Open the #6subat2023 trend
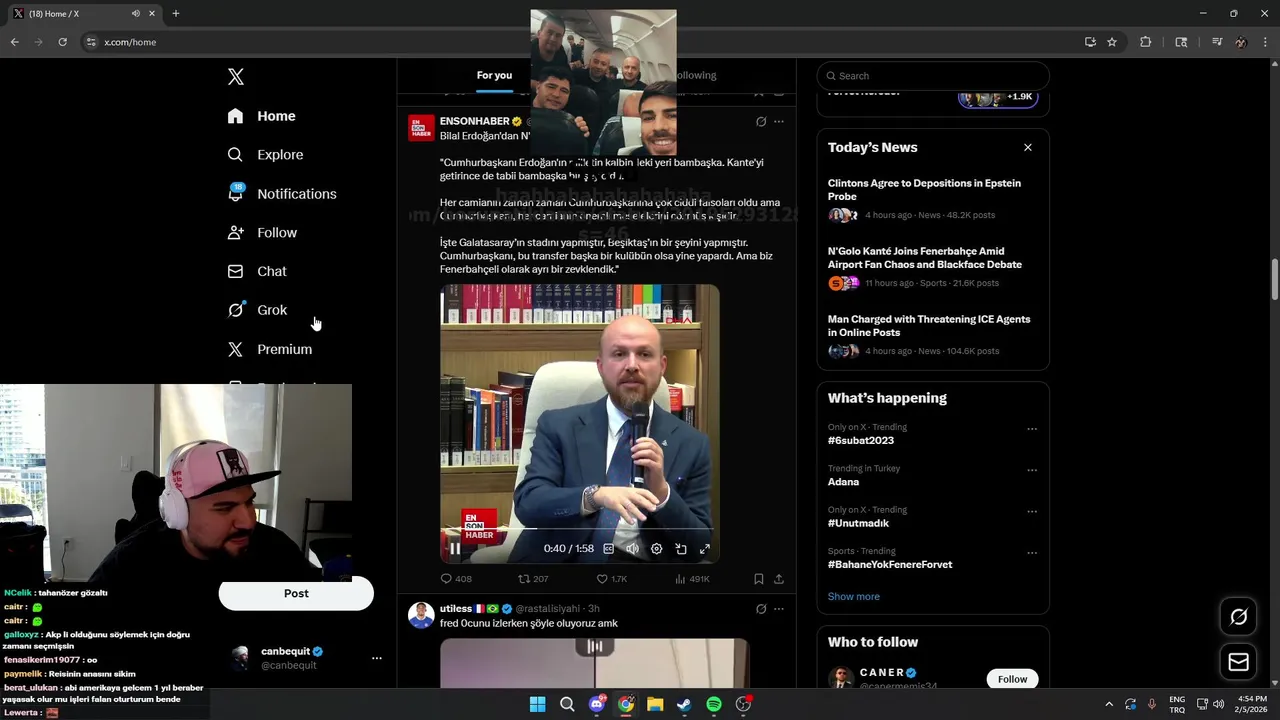This screenshot has height=720, width=1280. tap(861, 440)
